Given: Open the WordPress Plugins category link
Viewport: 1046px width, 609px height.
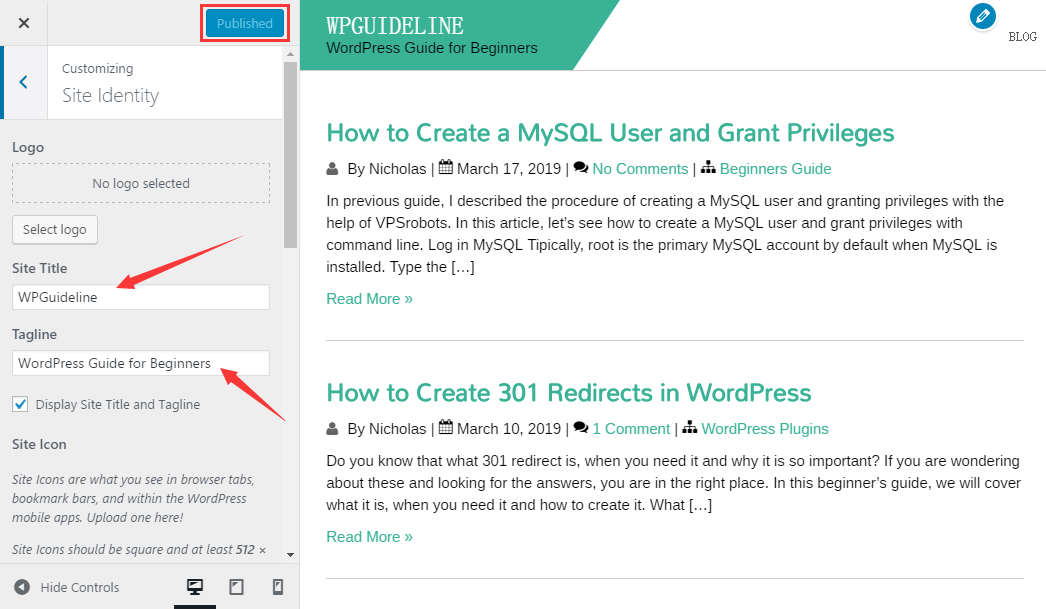Looking at the screenshot, I should pyautogui.click(x=764, y=428).
